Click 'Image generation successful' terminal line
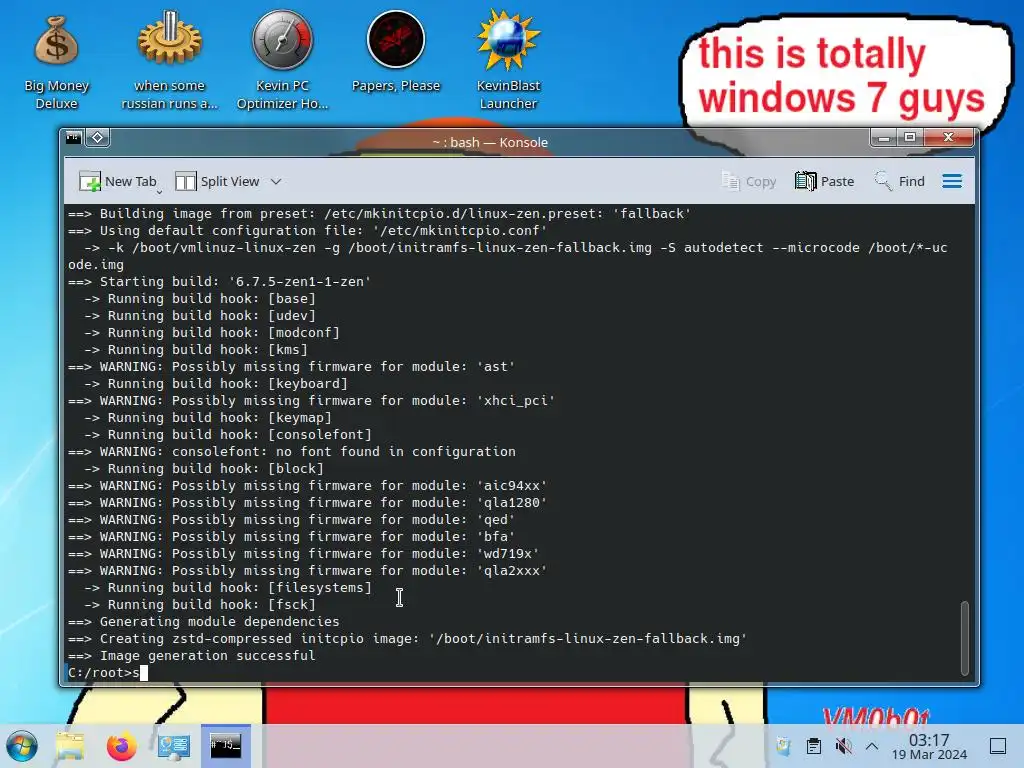 [x=192, y=656]
